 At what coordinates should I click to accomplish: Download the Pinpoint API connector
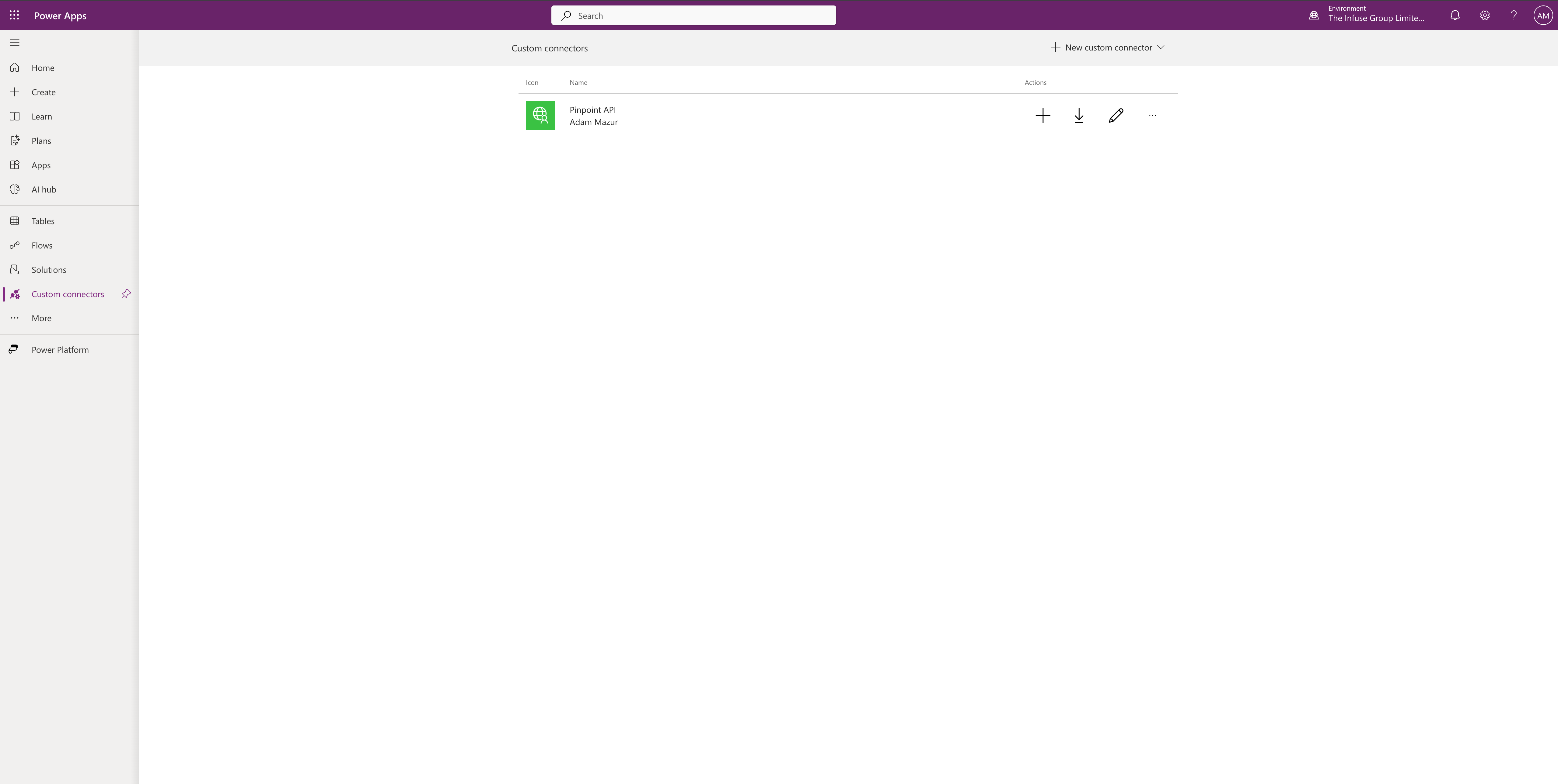pos(1078,116)
